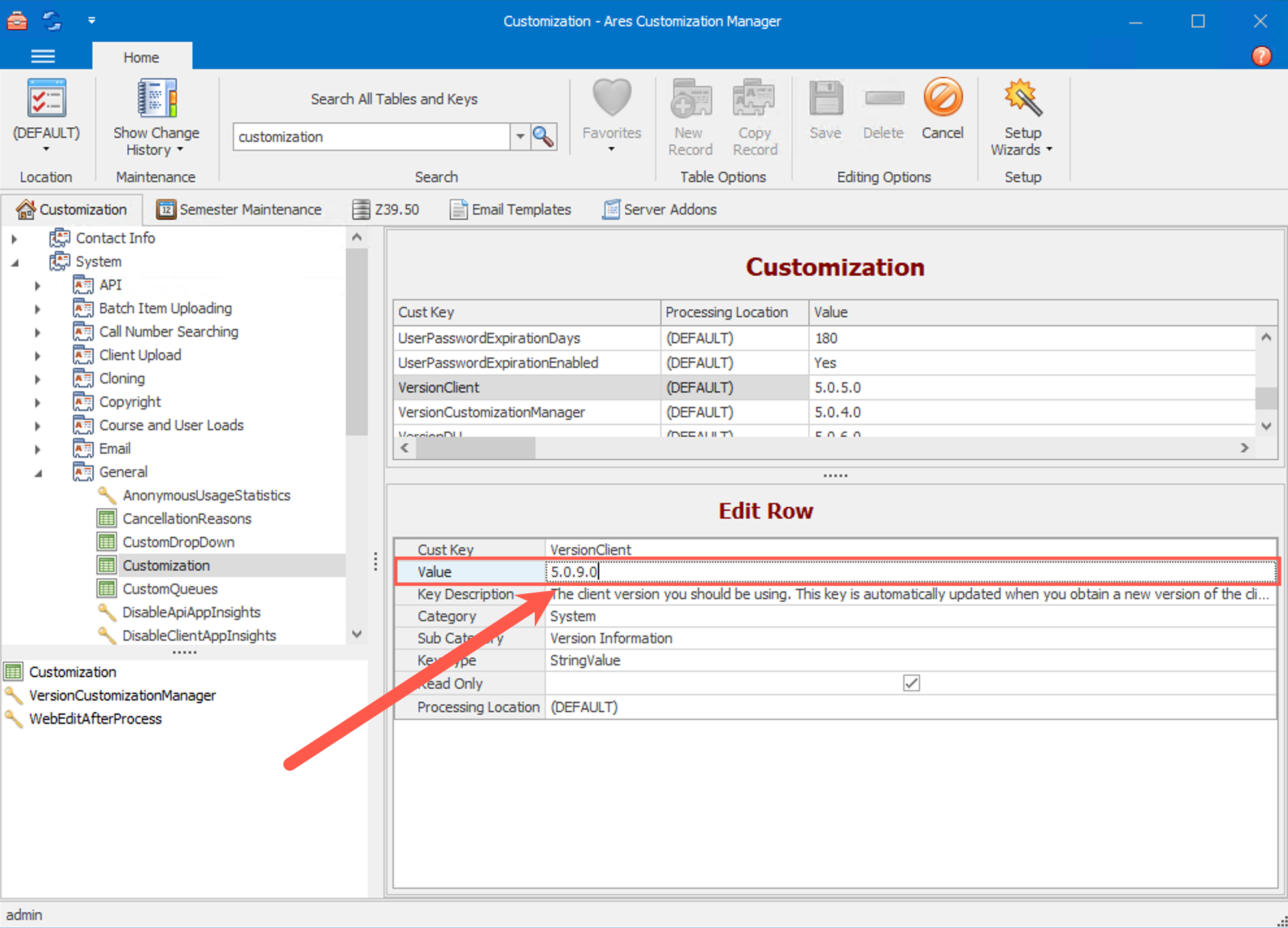
Task: Click the grid's horizontal scrollbar thumb
Action: coord(475,448)
